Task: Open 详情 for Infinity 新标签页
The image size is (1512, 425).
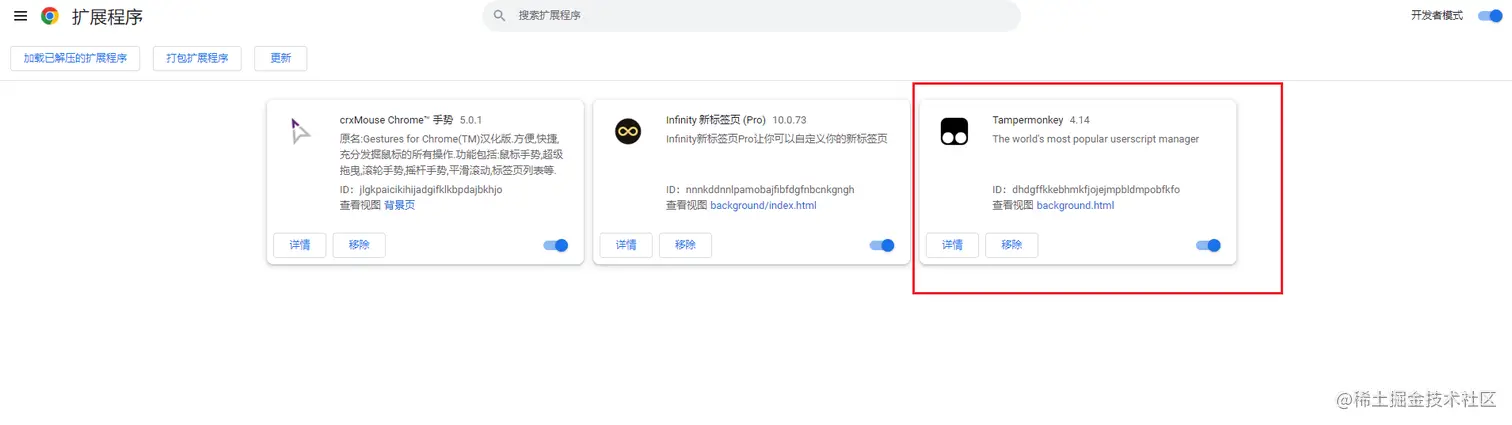Action: tap(626, 245)
